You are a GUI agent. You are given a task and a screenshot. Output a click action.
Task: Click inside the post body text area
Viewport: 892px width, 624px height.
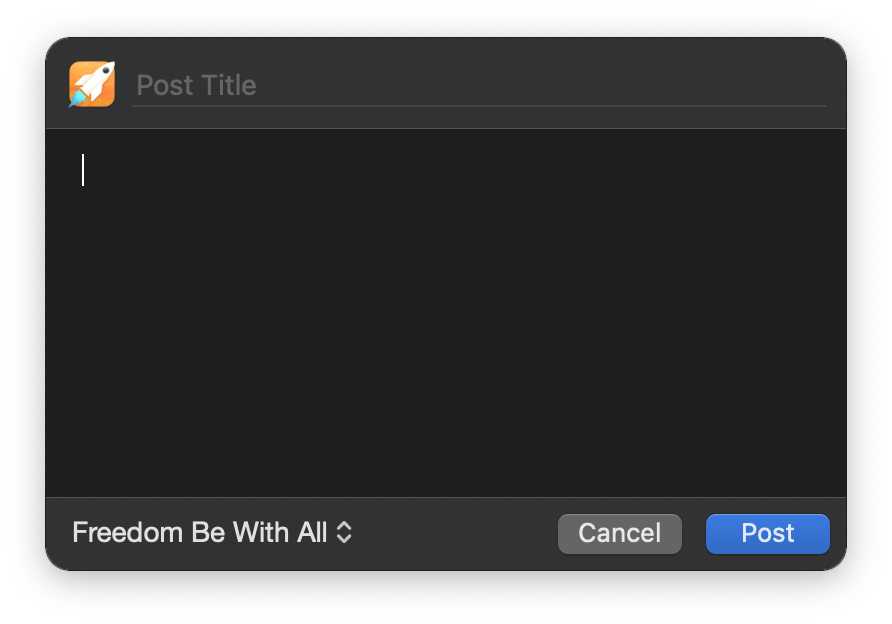coord(446,313)
